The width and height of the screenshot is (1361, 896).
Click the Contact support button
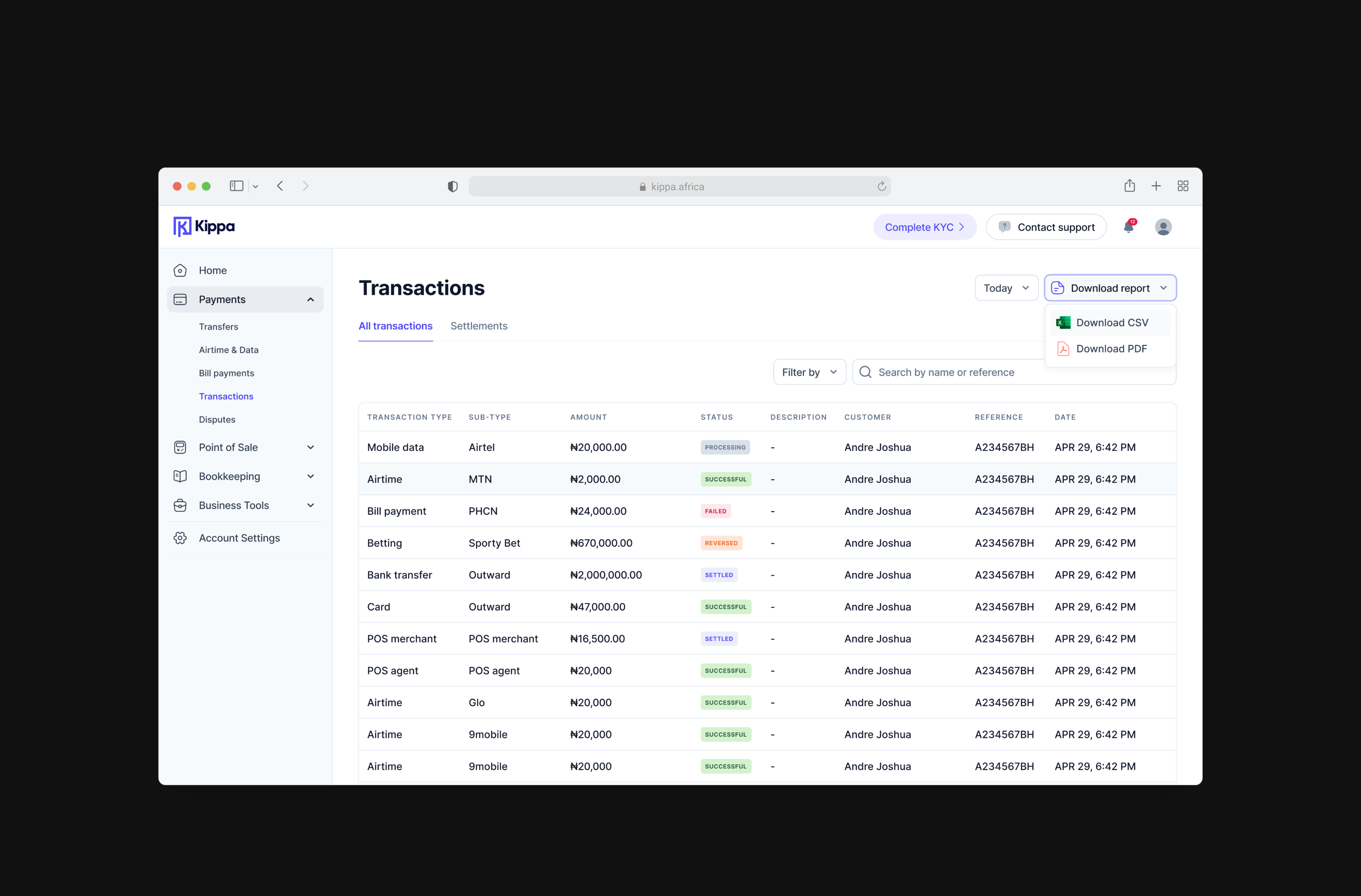(x=1046, y=227)
